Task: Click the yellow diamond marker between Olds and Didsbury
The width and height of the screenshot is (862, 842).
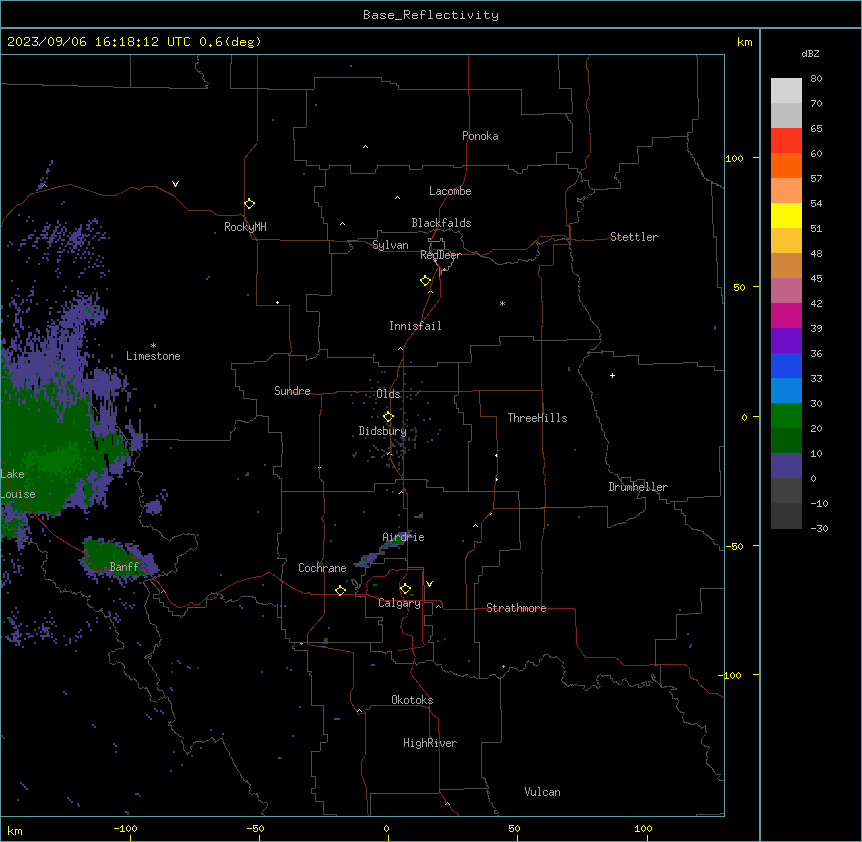Action: click(x=389, y=417)
